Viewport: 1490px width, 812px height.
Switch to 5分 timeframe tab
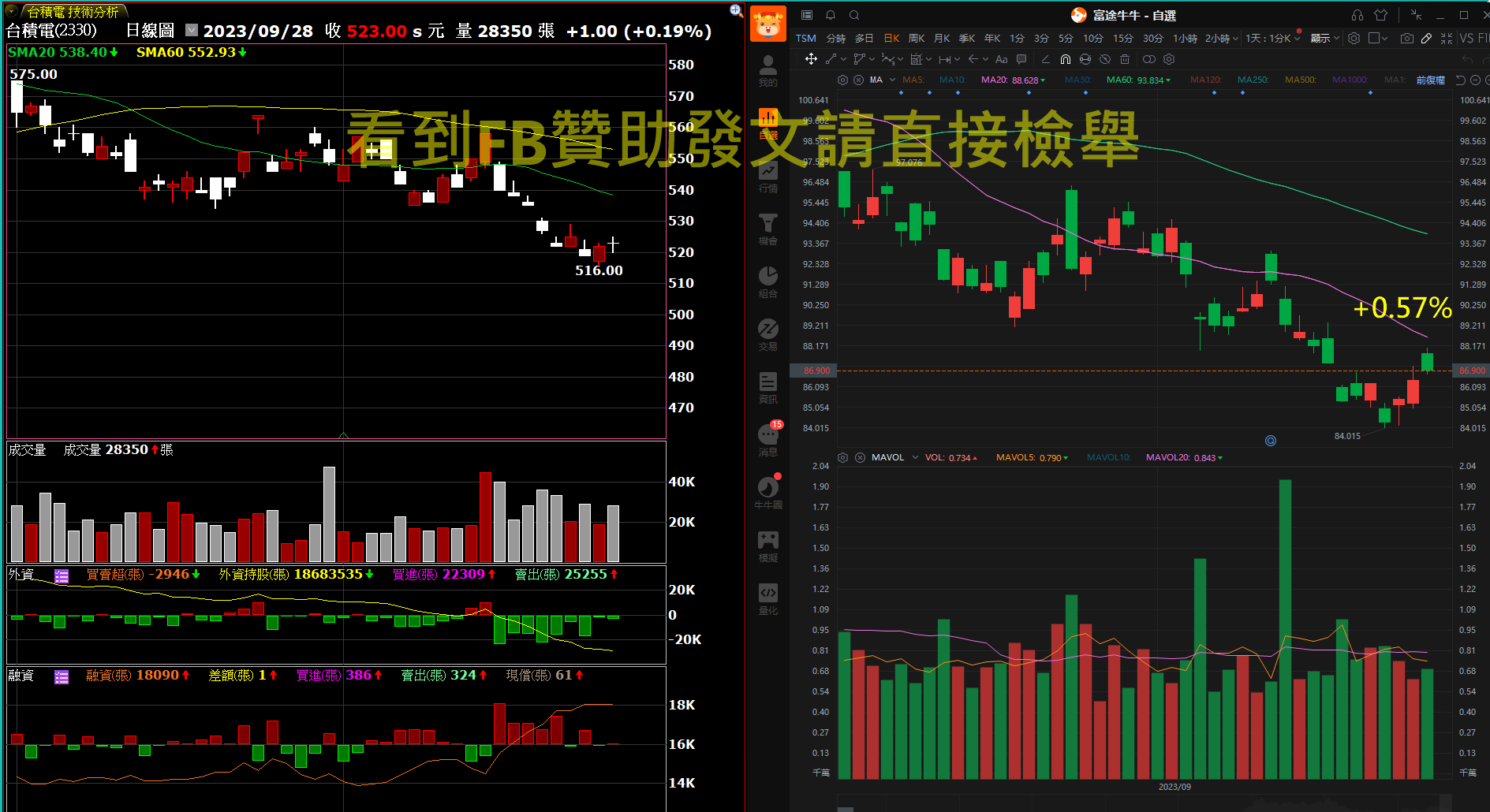tap(1066, 38)
